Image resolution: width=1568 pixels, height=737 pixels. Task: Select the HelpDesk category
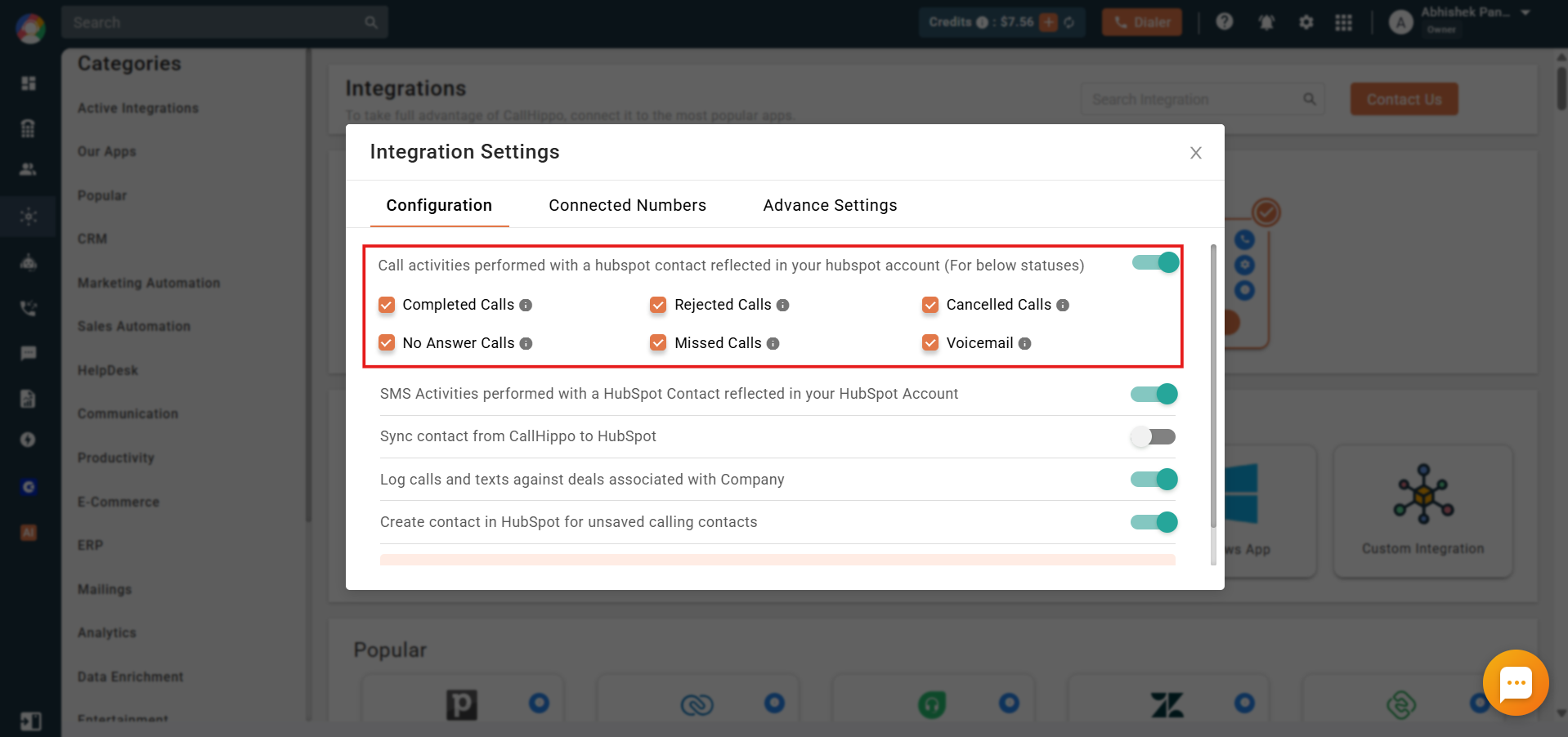click(x=108, y=370)
